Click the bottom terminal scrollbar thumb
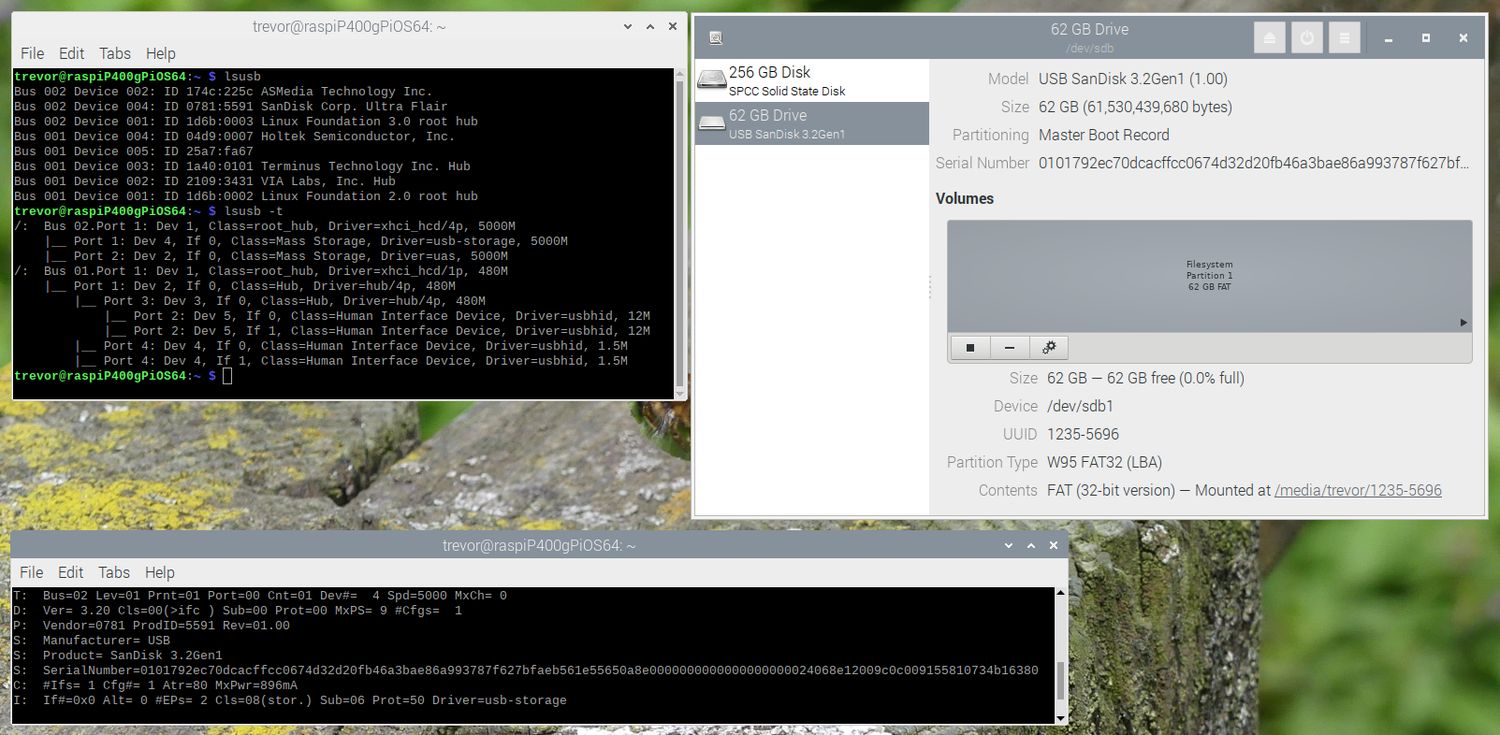Viewport: 1500px width, 735px height. 1060,681
